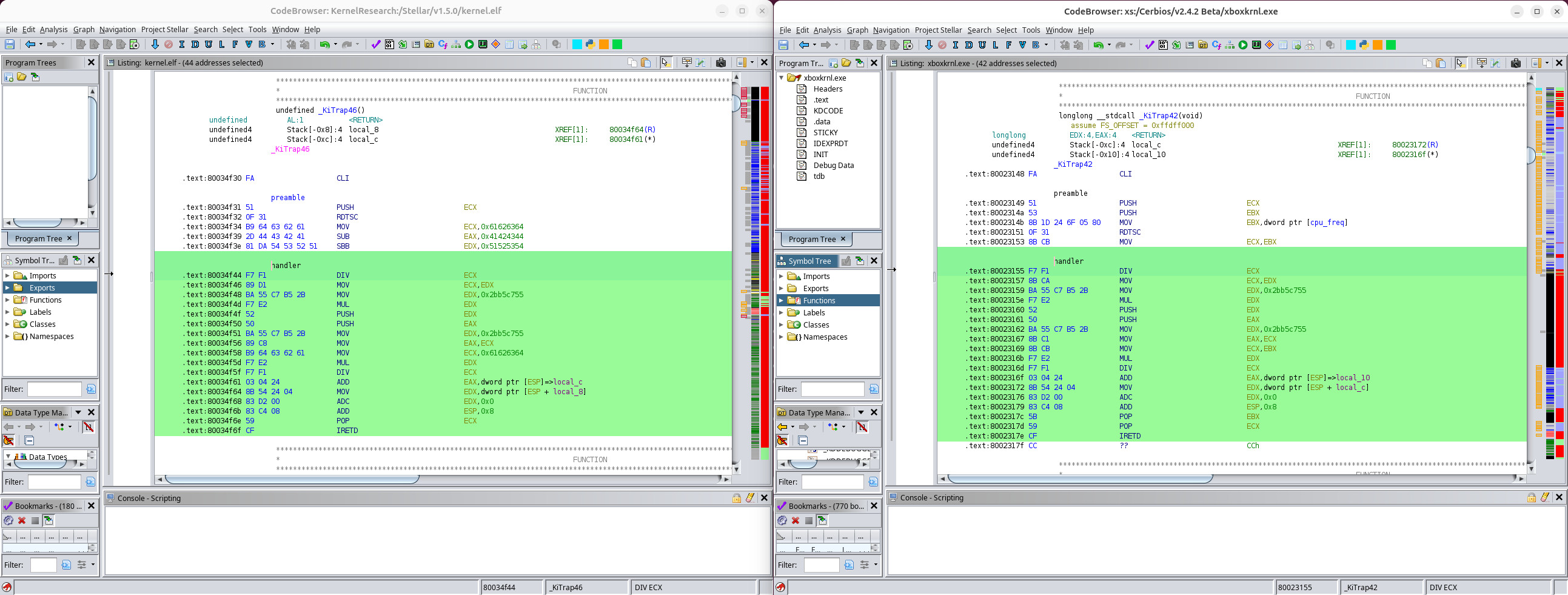Screen dimensions: 1568x595
Task: Open Data Type Manager icon, kernel.elf toolbar
Action: [429, 44]
